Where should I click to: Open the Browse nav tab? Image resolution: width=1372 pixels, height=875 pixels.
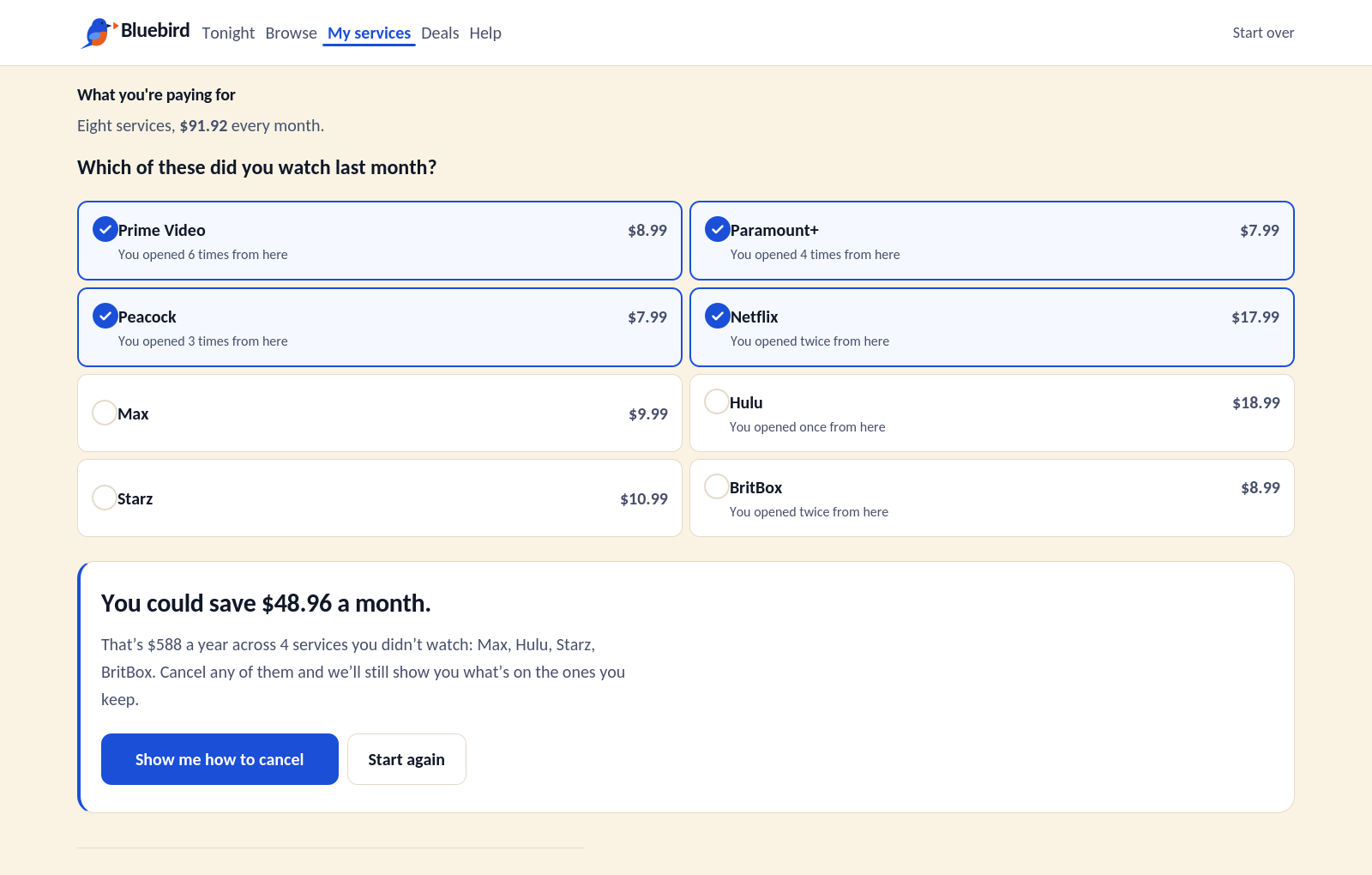click(x=291, y=33)
